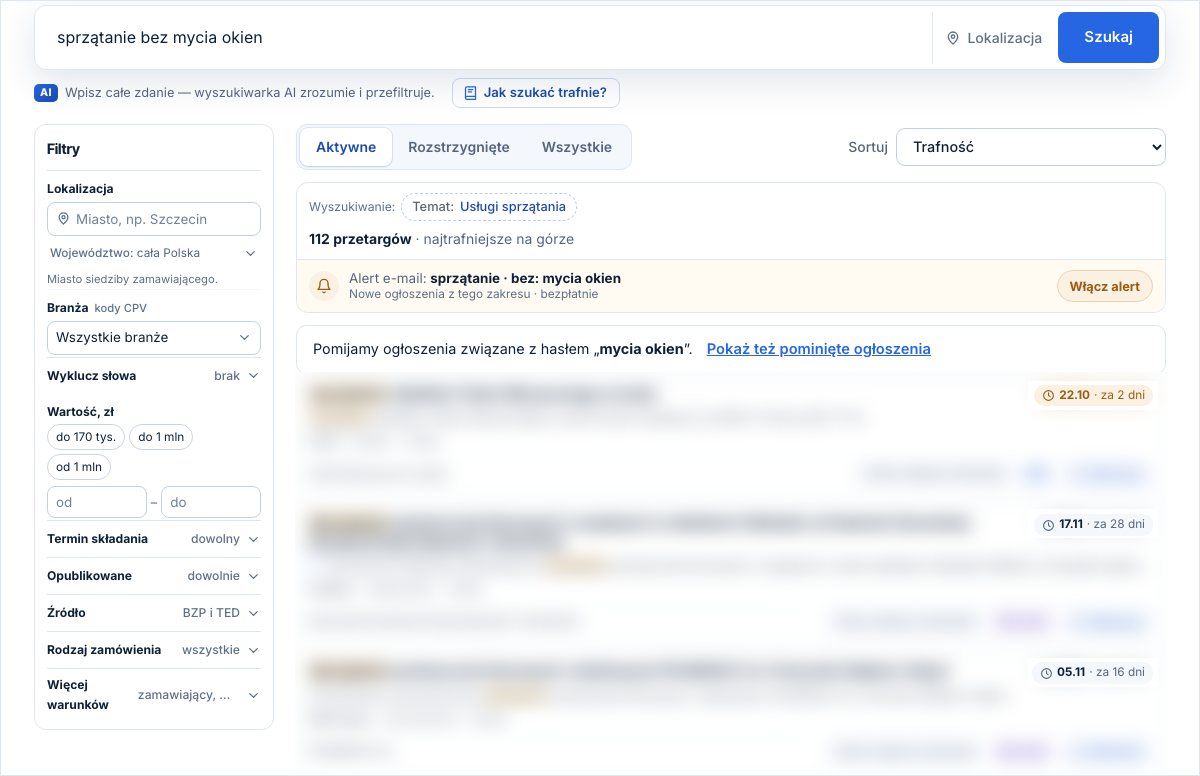Expand the Źródło filter set to BZP i TED

[154, 613]
